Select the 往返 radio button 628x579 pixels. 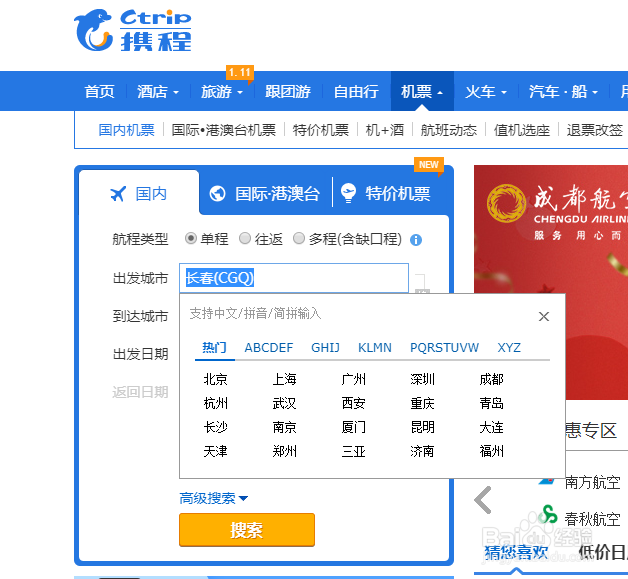click(x=245, y=239)
